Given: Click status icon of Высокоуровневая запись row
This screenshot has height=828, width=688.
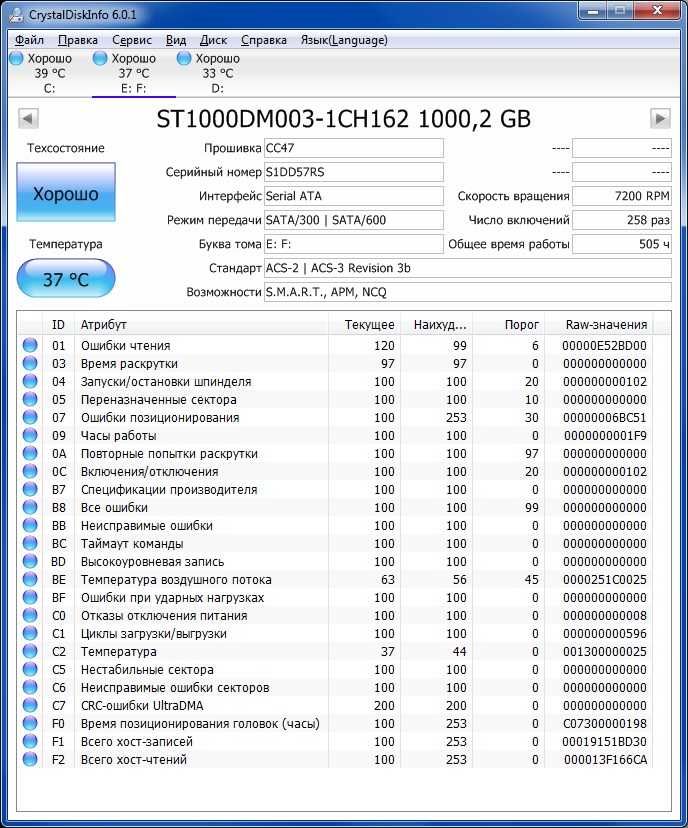Looking at the screenshot, I should pos(30,561).
